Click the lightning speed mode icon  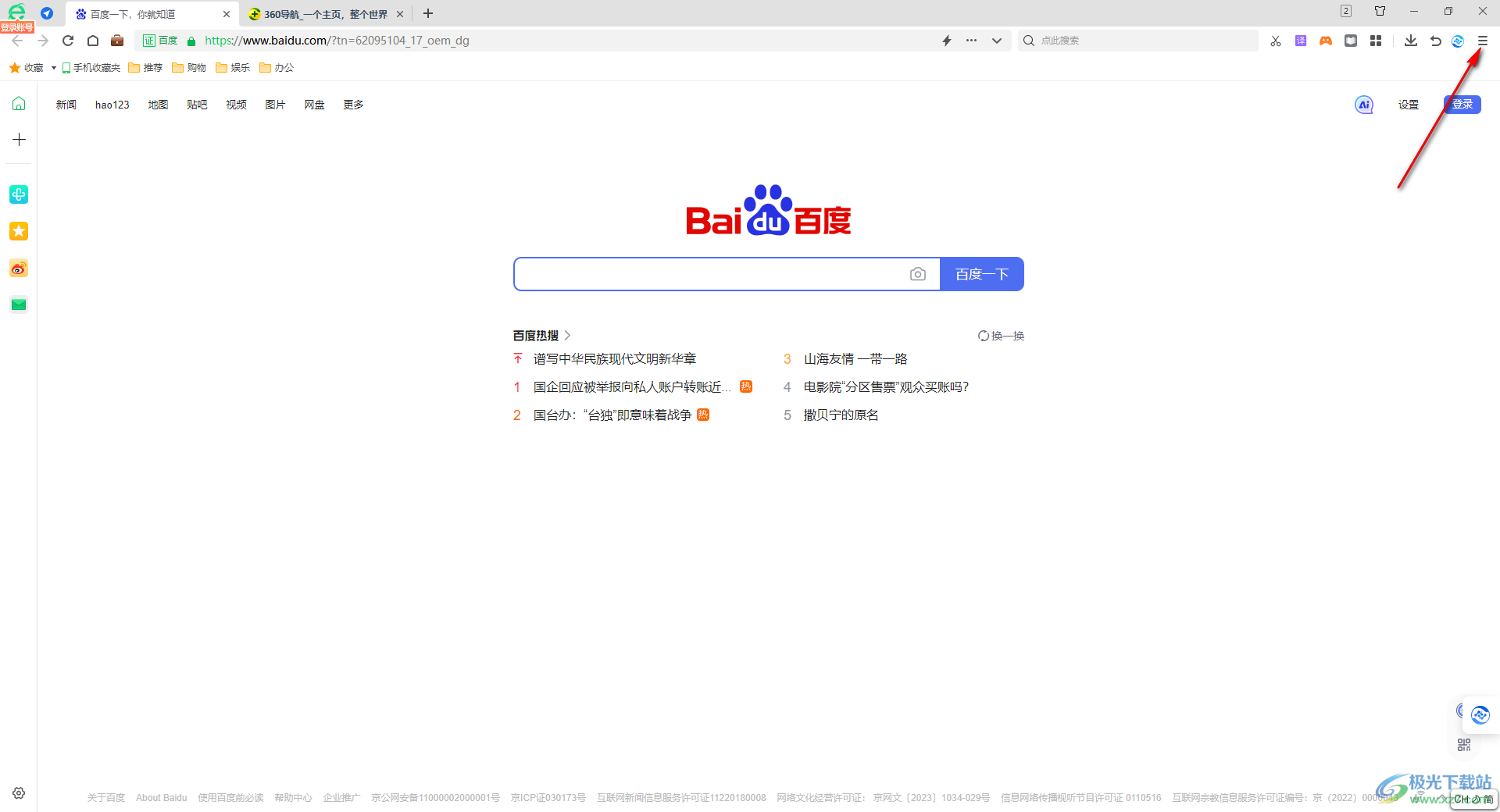click(947, 41)
